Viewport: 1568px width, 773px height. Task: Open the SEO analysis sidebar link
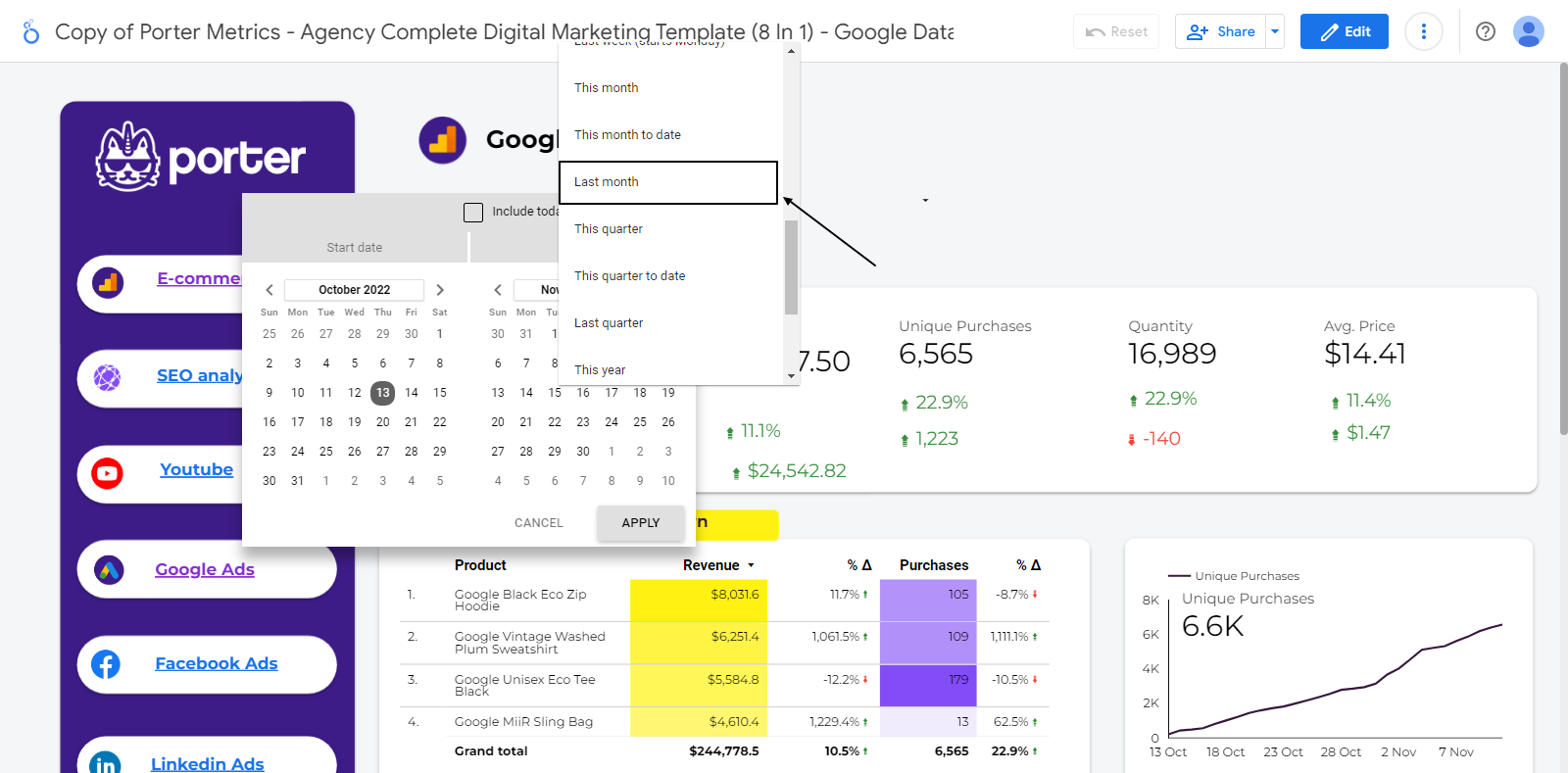pyautogui.click(x=200, y=376)
